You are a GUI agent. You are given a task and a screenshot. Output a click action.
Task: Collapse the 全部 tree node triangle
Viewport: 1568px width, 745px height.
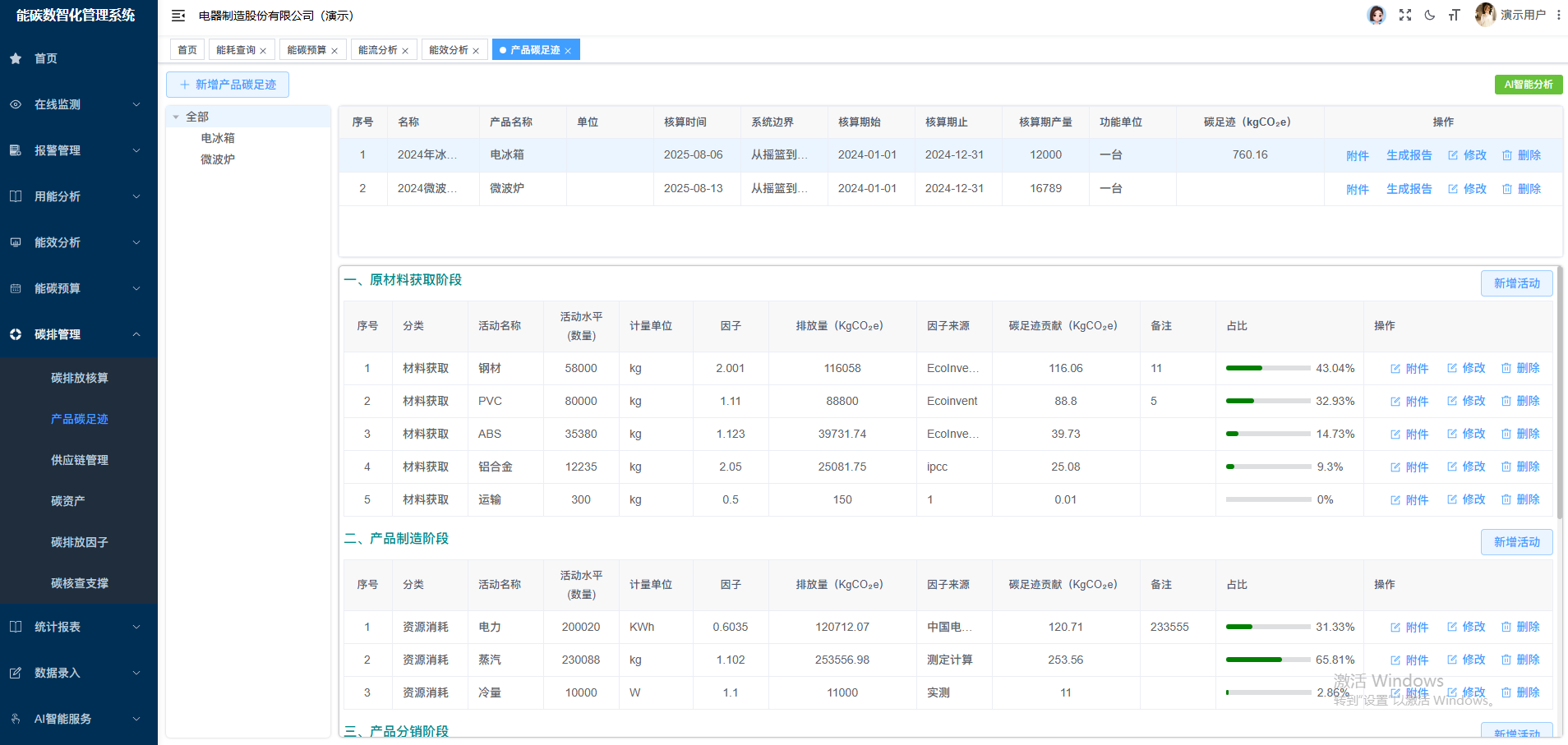pos(175,116)
